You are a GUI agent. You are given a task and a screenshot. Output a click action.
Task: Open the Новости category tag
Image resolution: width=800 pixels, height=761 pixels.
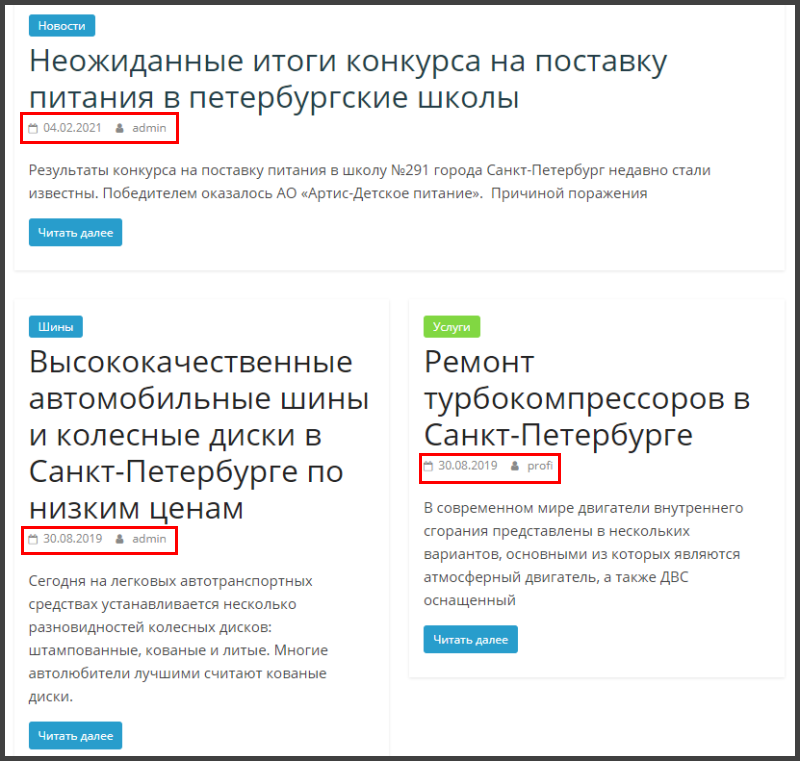coord(62,26)
